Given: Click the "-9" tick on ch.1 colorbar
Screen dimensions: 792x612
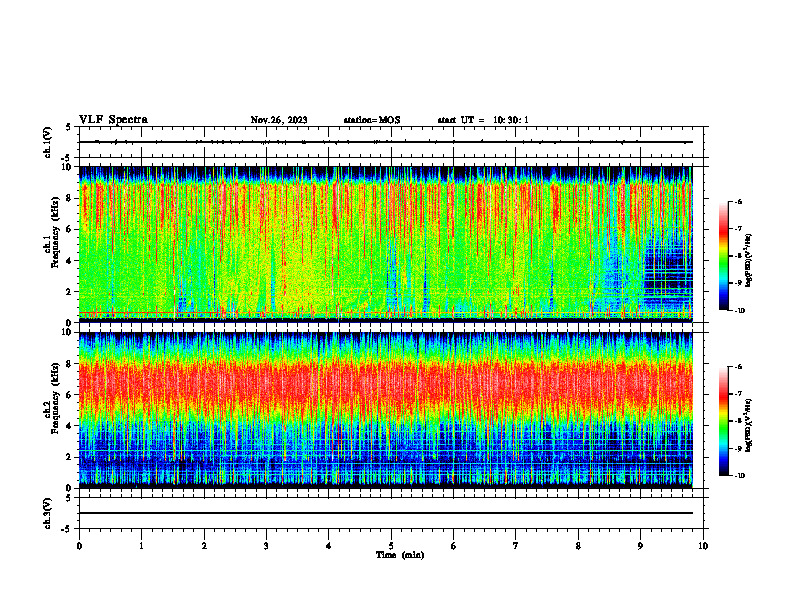Looking at the screenshot, I should pyautogui.click(x=739, y=283).
